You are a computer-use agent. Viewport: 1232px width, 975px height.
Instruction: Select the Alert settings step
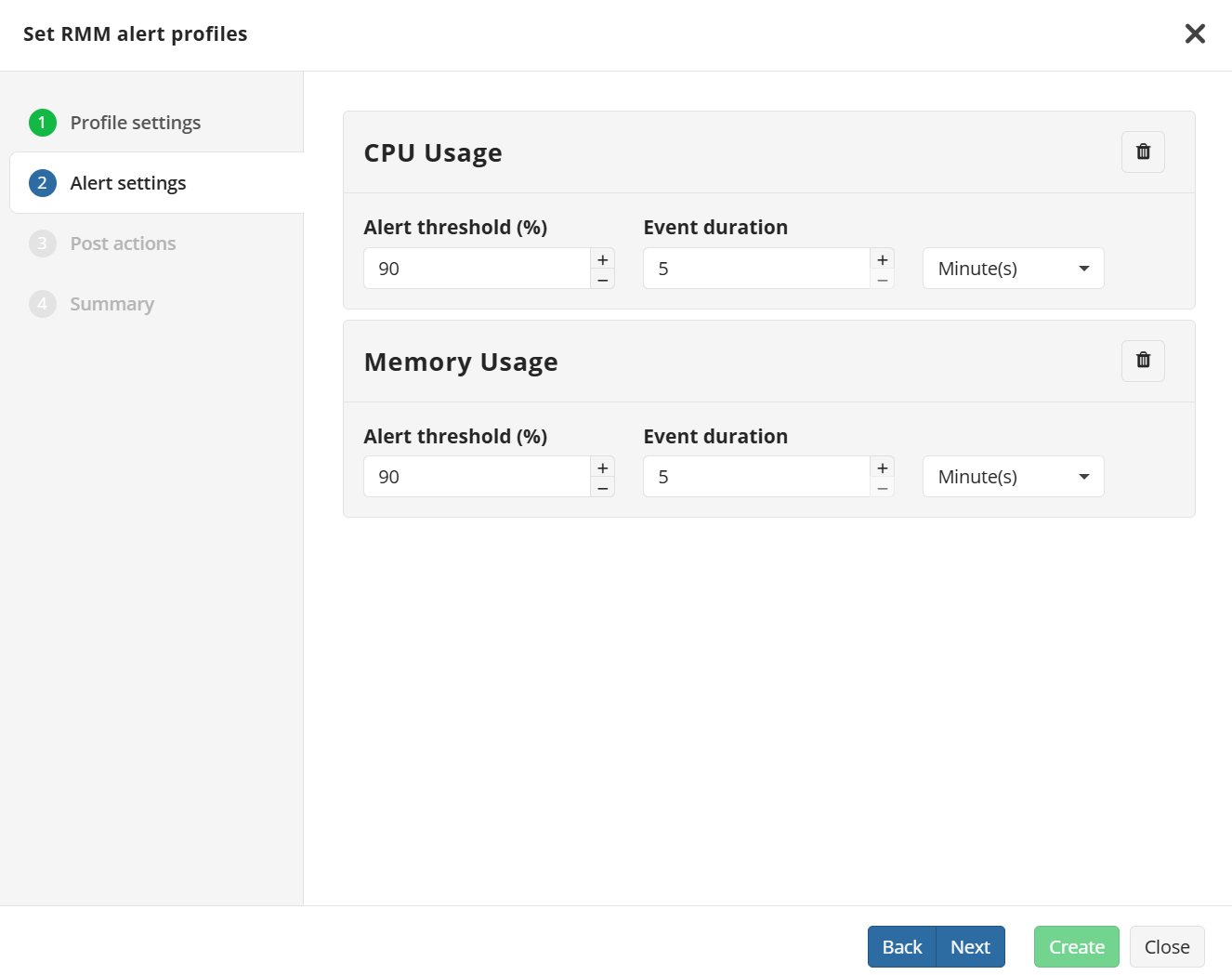pos(128,183)
